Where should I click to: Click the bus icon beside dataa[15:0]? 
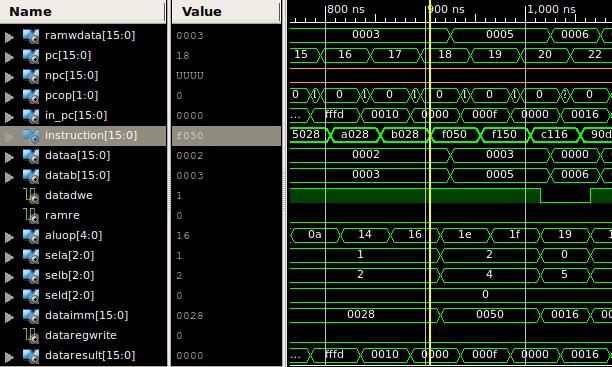coord(31,156)
